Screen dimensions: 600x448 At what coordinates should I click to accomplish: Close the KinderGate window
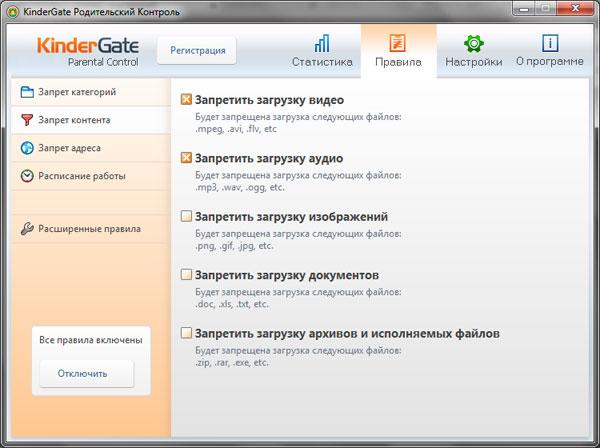click(x=575, y=8)
